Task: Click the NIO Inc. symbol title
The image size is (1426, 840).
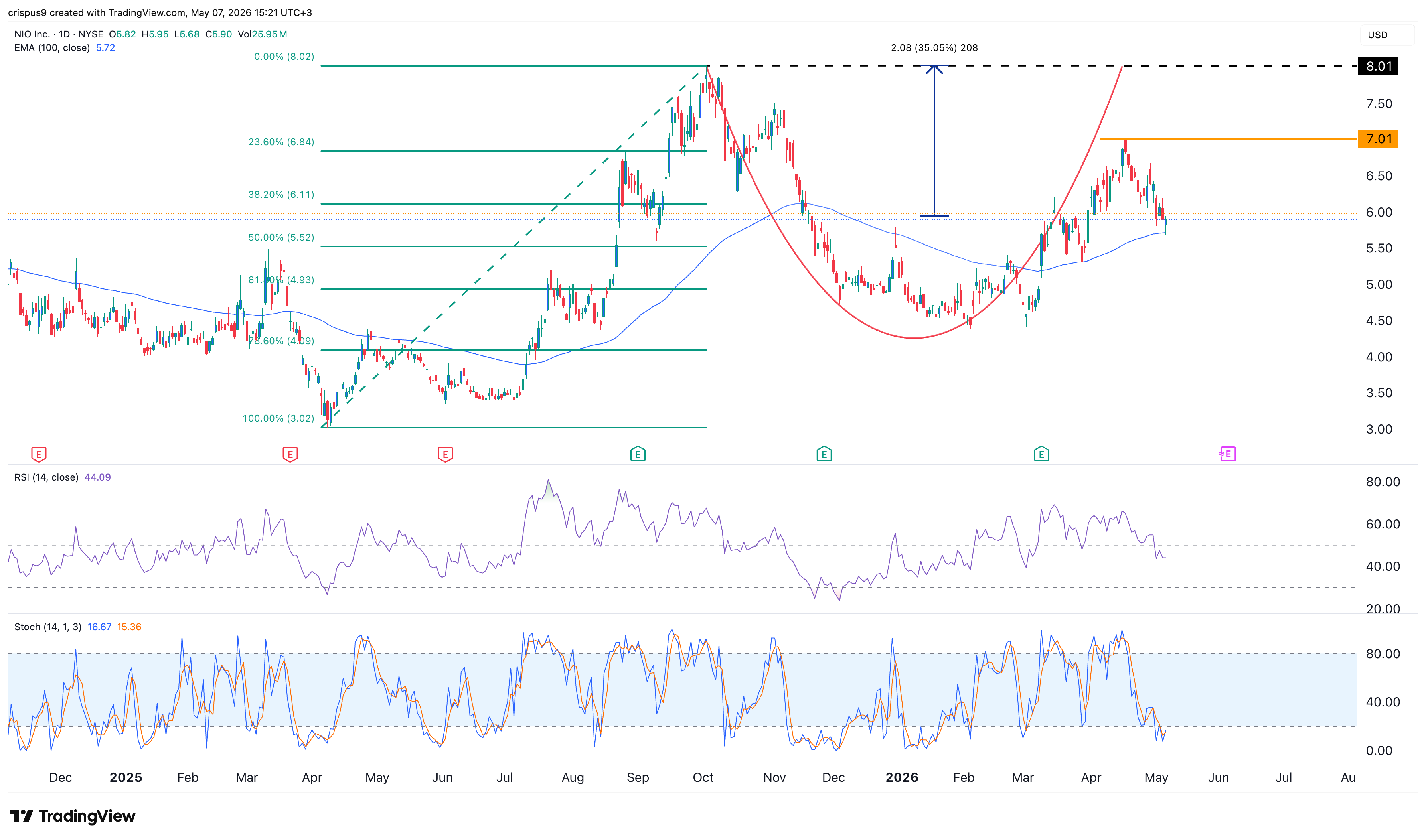Action: (x=33, y=34)
